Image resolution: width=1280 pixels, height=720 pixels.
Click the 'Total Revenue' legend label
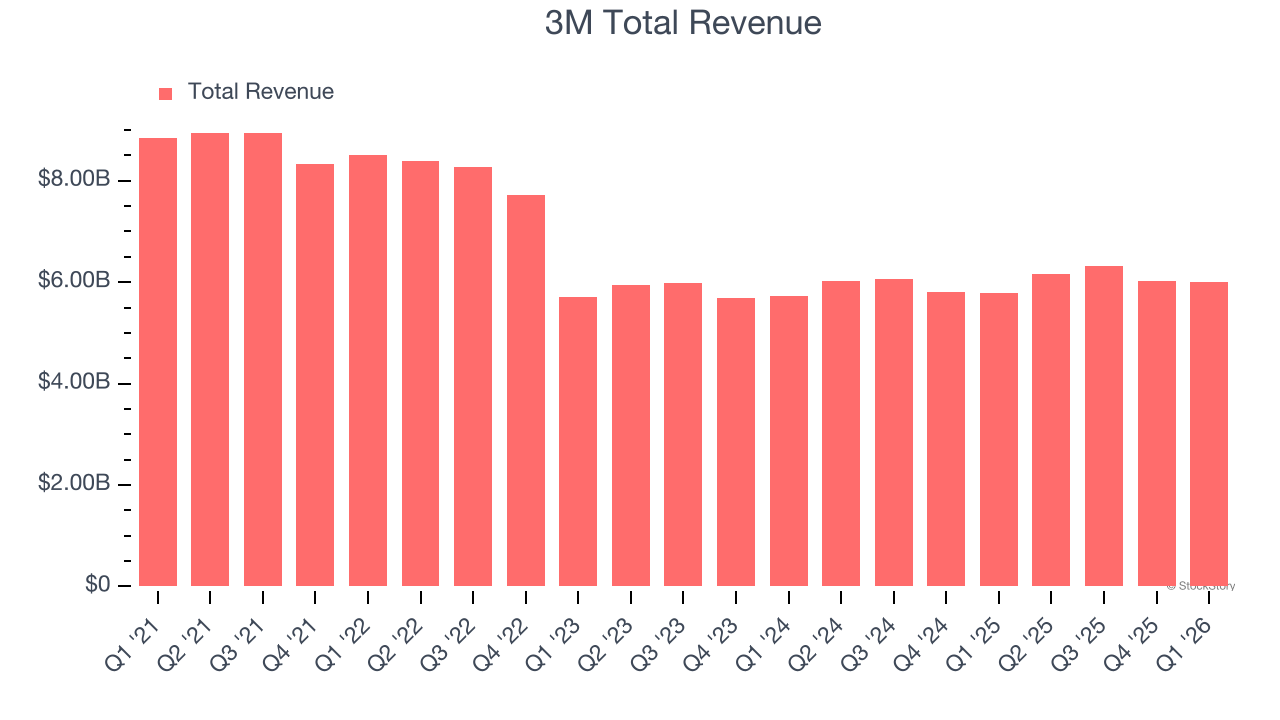coord(261,92)
